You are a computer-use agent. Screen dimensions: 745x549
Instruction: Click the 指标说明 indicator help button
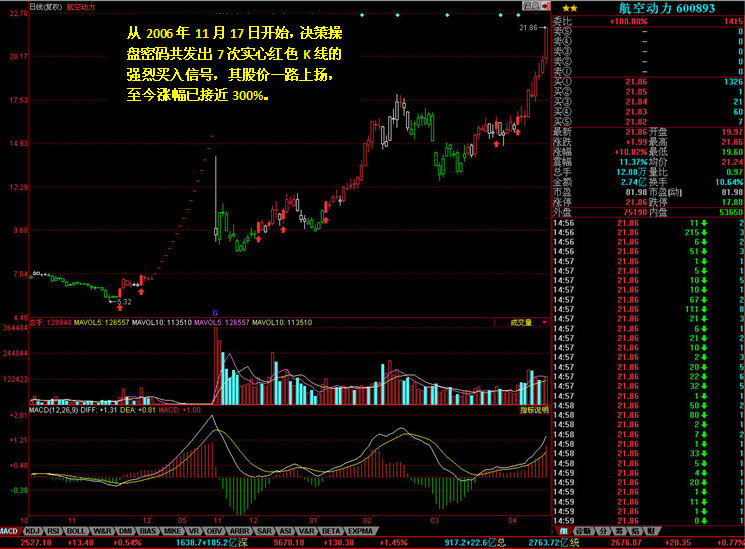pyautogui.click(x=533, y=410)
